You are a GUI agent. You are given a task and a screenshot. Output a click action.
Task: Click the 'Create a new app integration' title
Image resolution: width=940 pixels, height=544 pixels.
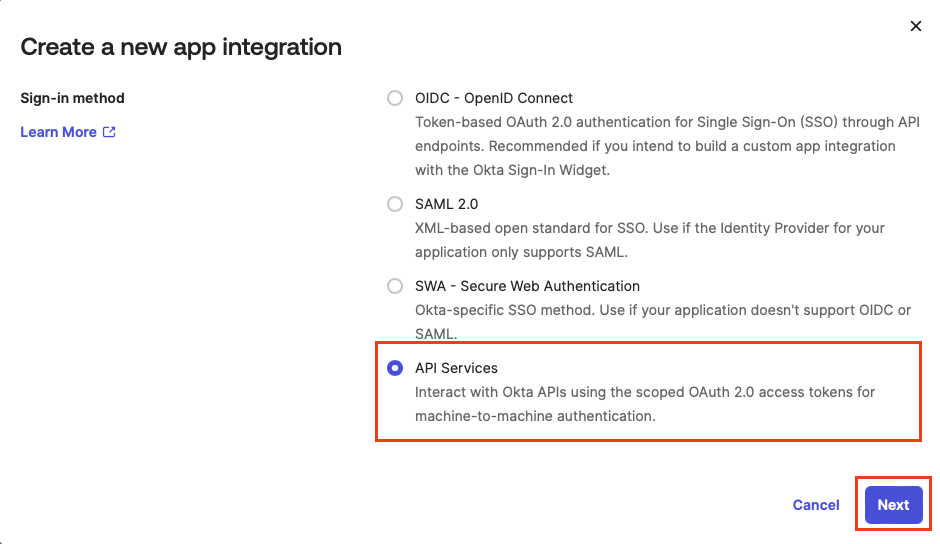pyautogui.click(x=181, y=47)
